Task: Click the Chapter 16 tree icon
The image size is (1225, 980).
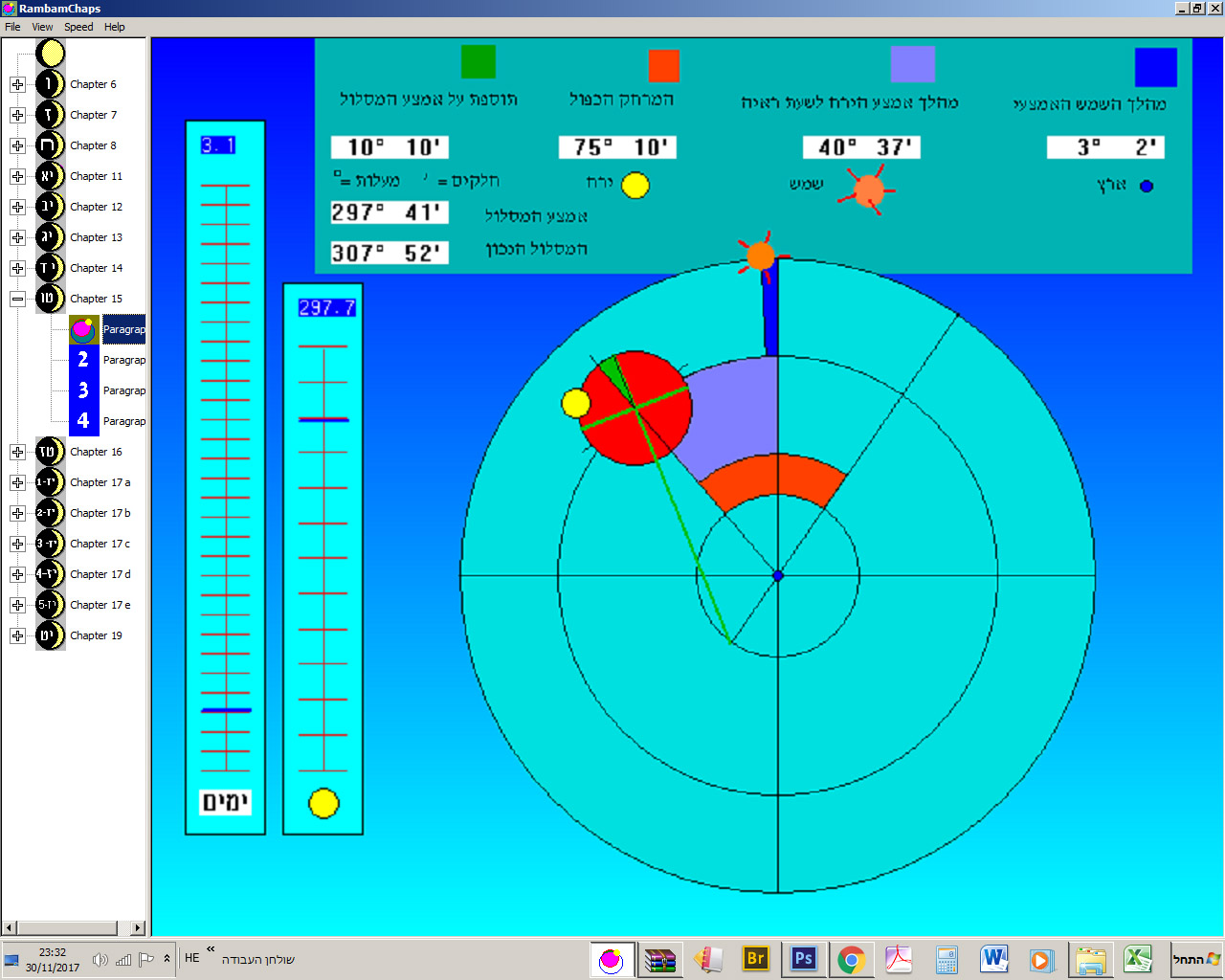Action: tap(50, 452)
